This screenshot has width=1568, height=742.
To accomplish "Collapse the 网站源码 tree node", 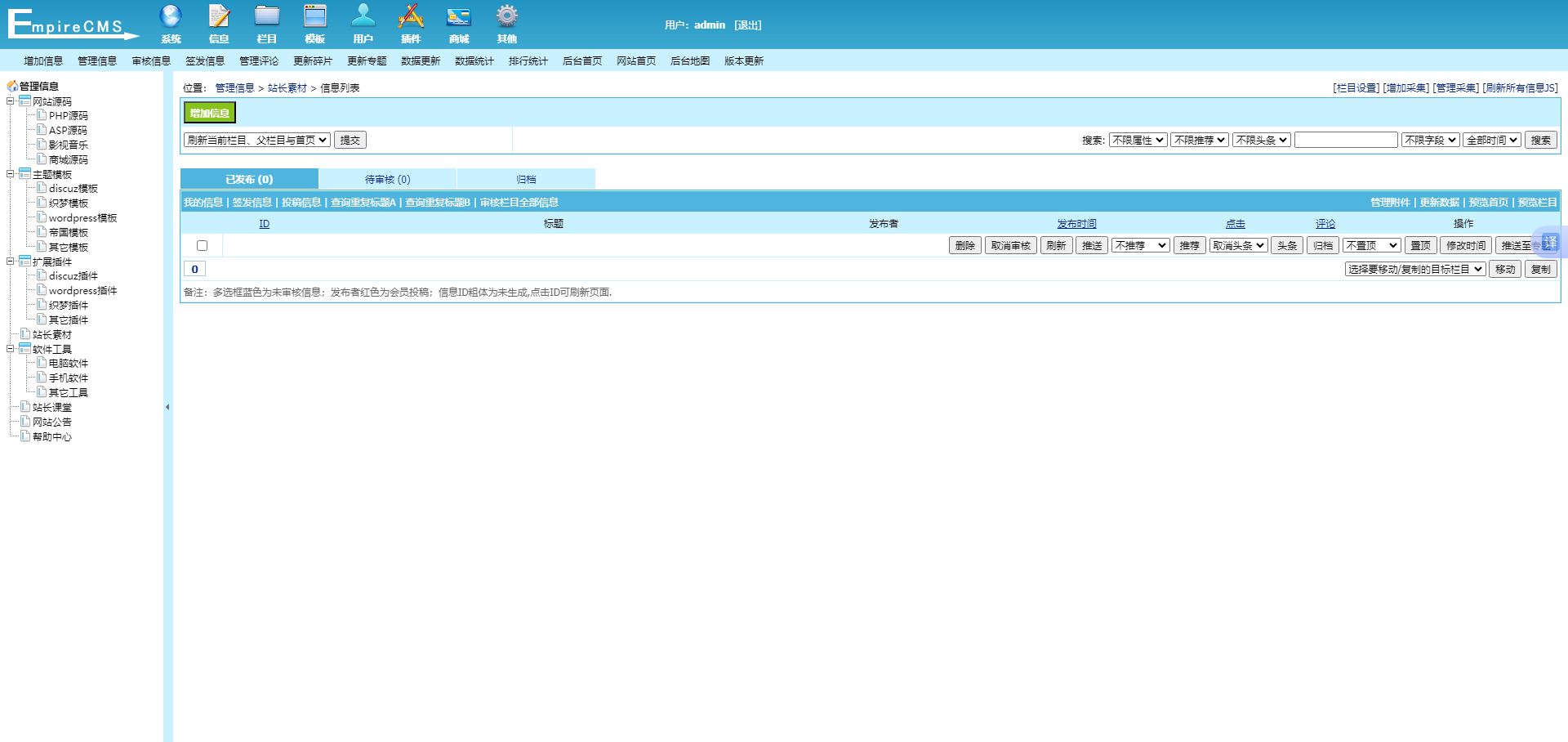I will click(x=11, y=101).
